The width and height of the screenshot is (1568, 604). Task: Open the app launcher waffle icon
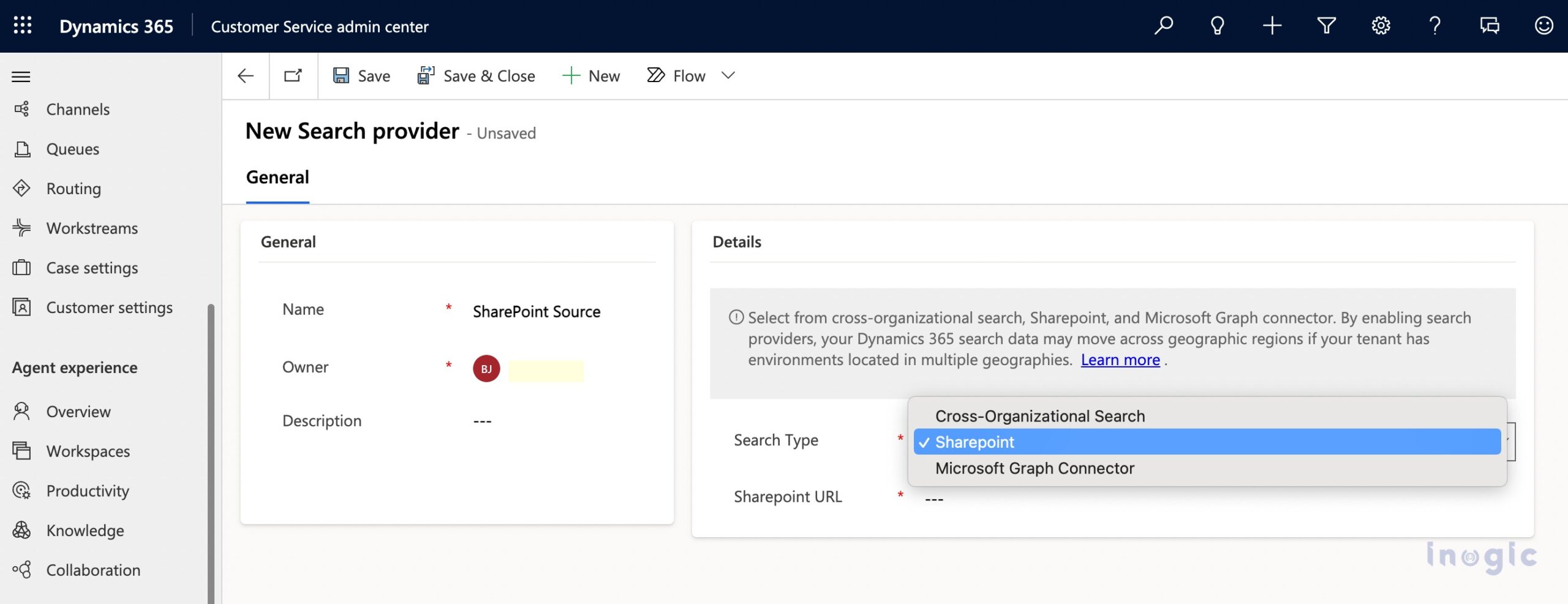click(23, 26)
